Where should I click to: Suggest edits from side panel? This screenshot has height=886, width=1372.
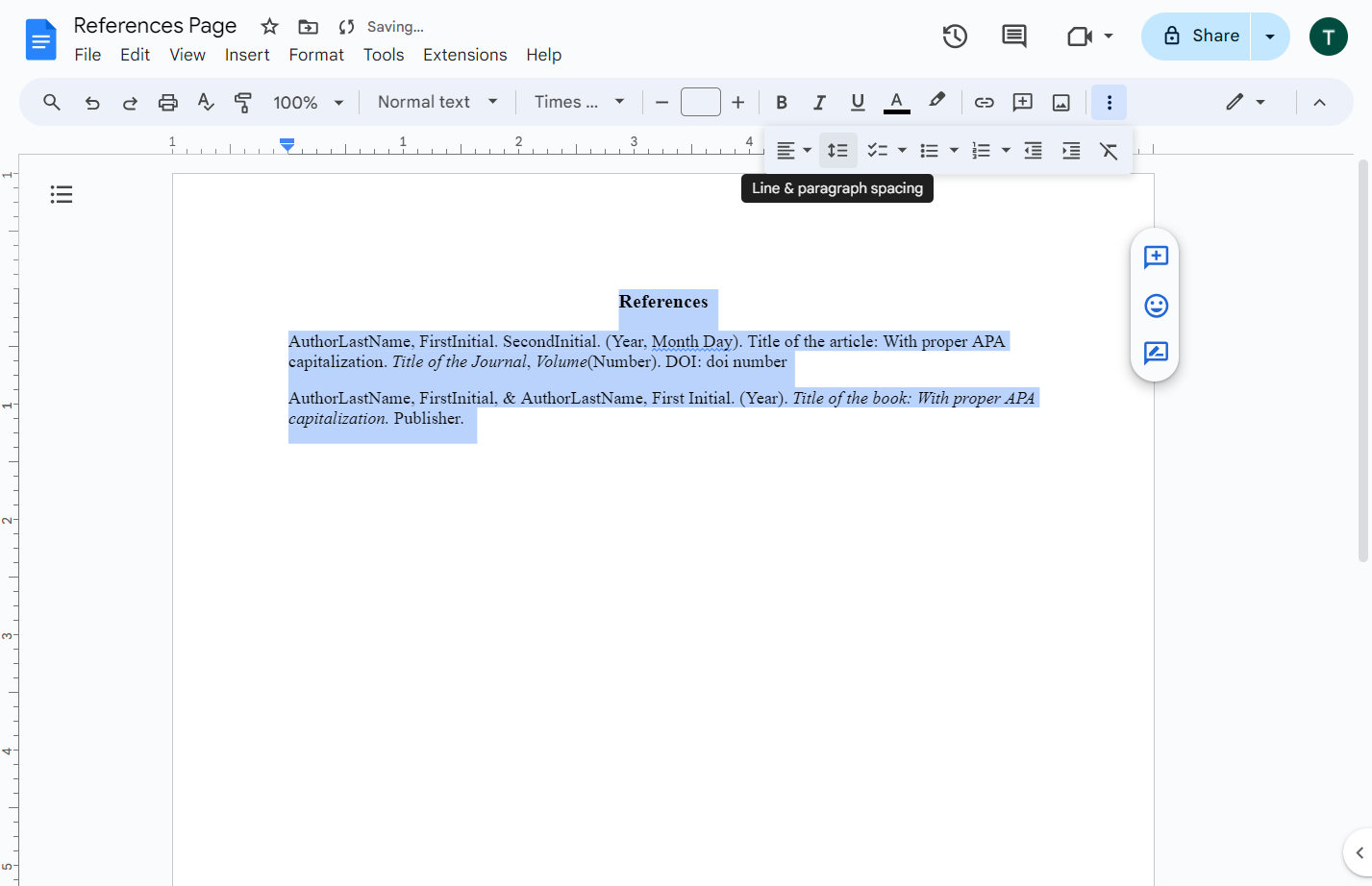point(1156,353)
